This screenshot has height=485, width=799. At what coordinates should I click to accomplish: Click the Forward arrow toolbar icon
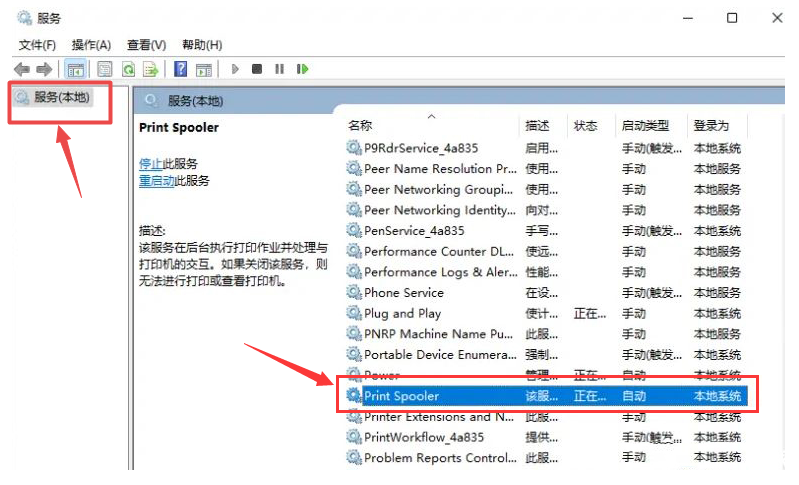(x=44, y=69)
